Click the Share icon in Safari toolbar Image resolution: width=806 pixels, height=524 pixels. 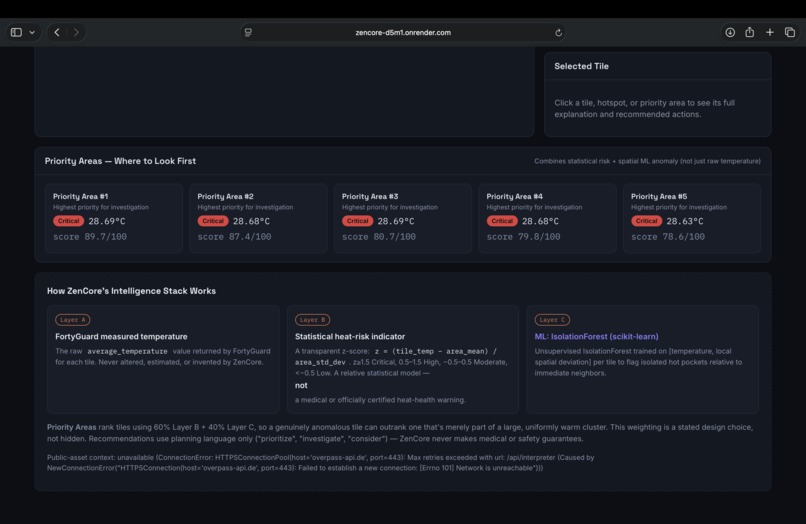pyautogui.click(x=749, y=32)
